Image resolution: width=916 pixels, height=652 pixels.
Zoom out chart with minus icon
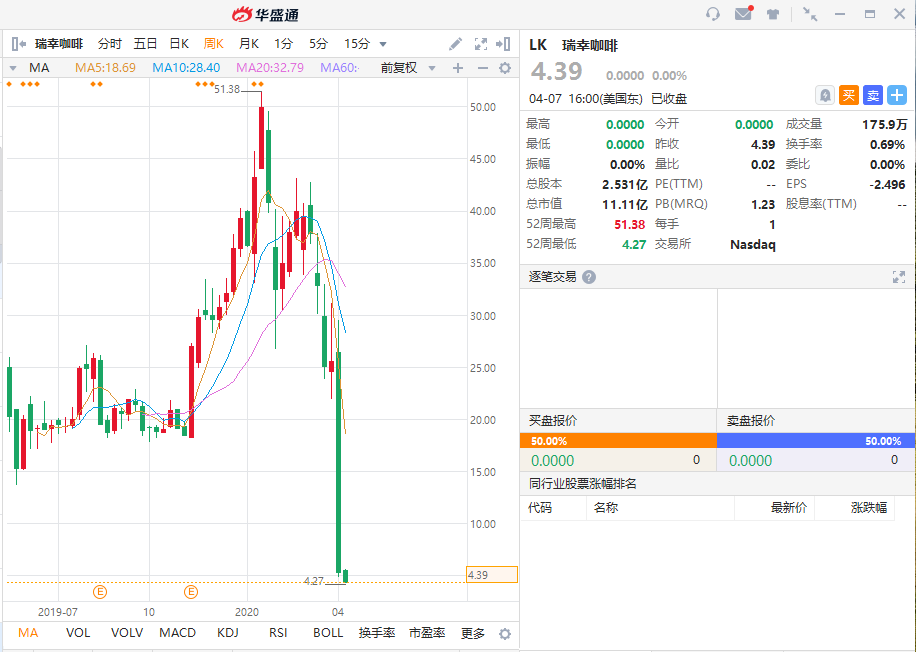point(483,68)
